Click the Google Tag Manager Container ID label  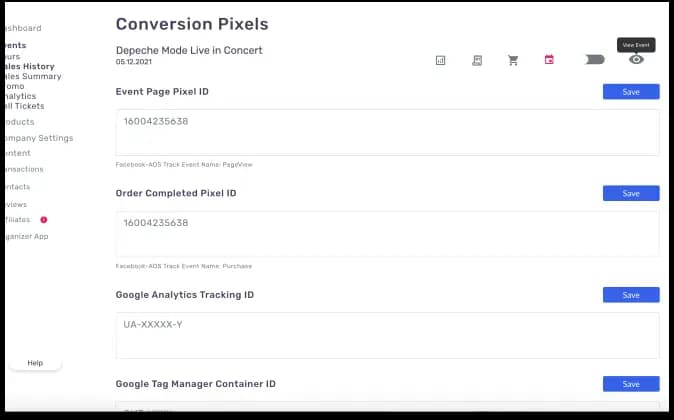click(x=196, y=384)
